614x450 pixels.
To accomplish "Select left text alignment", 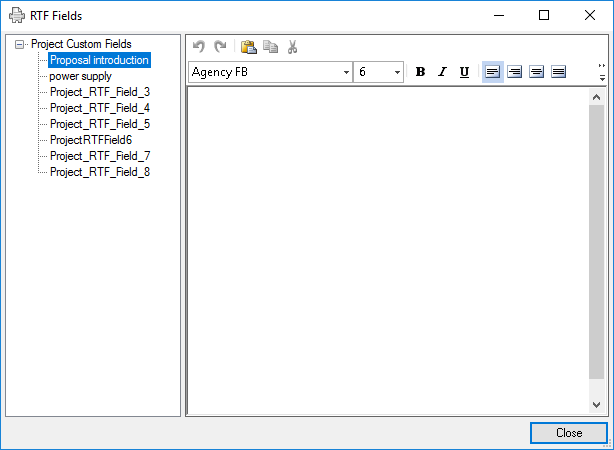I will click(492, 72).
